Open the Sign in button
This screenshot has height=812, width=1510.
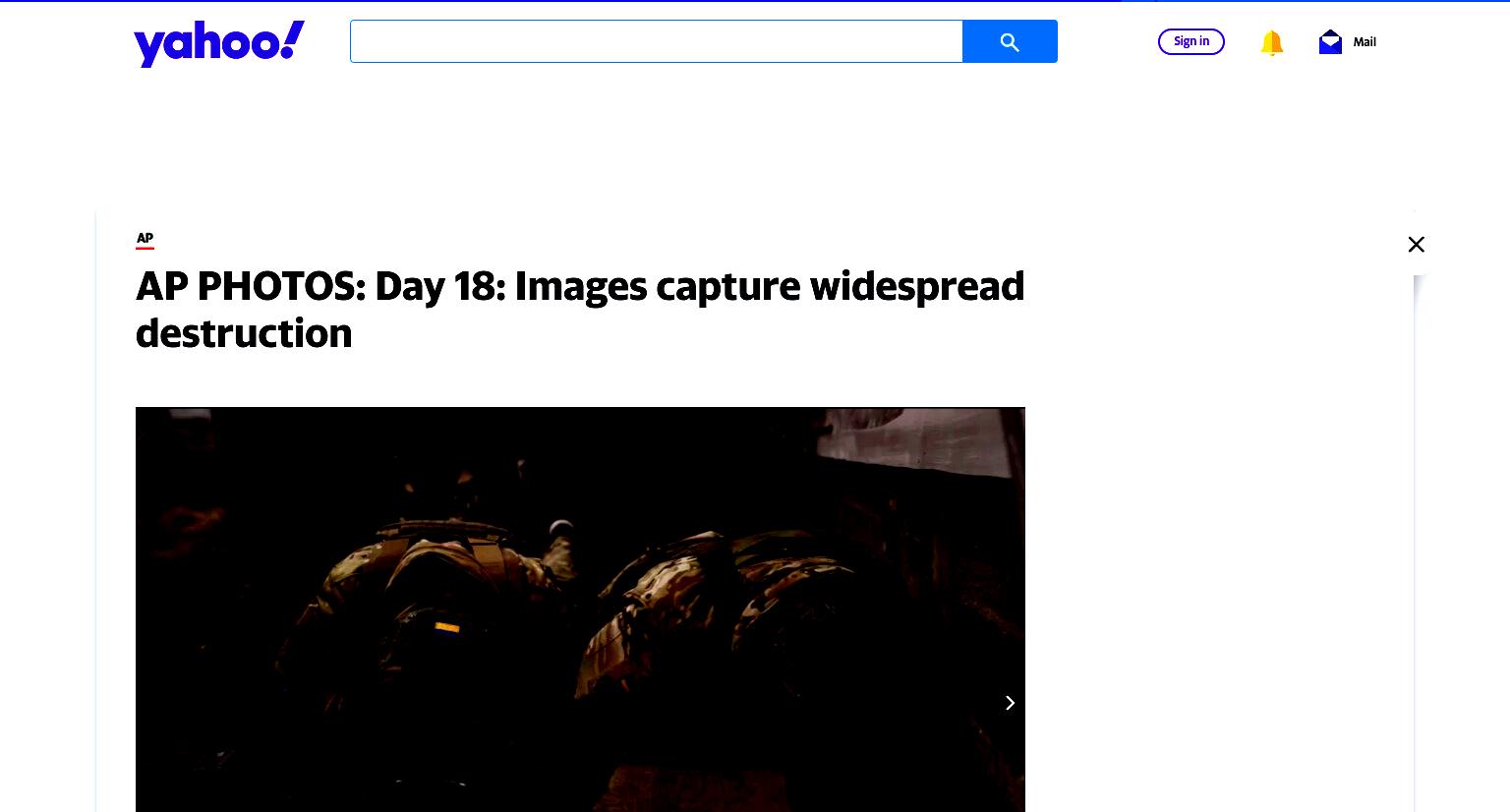tap(1191, 41)
